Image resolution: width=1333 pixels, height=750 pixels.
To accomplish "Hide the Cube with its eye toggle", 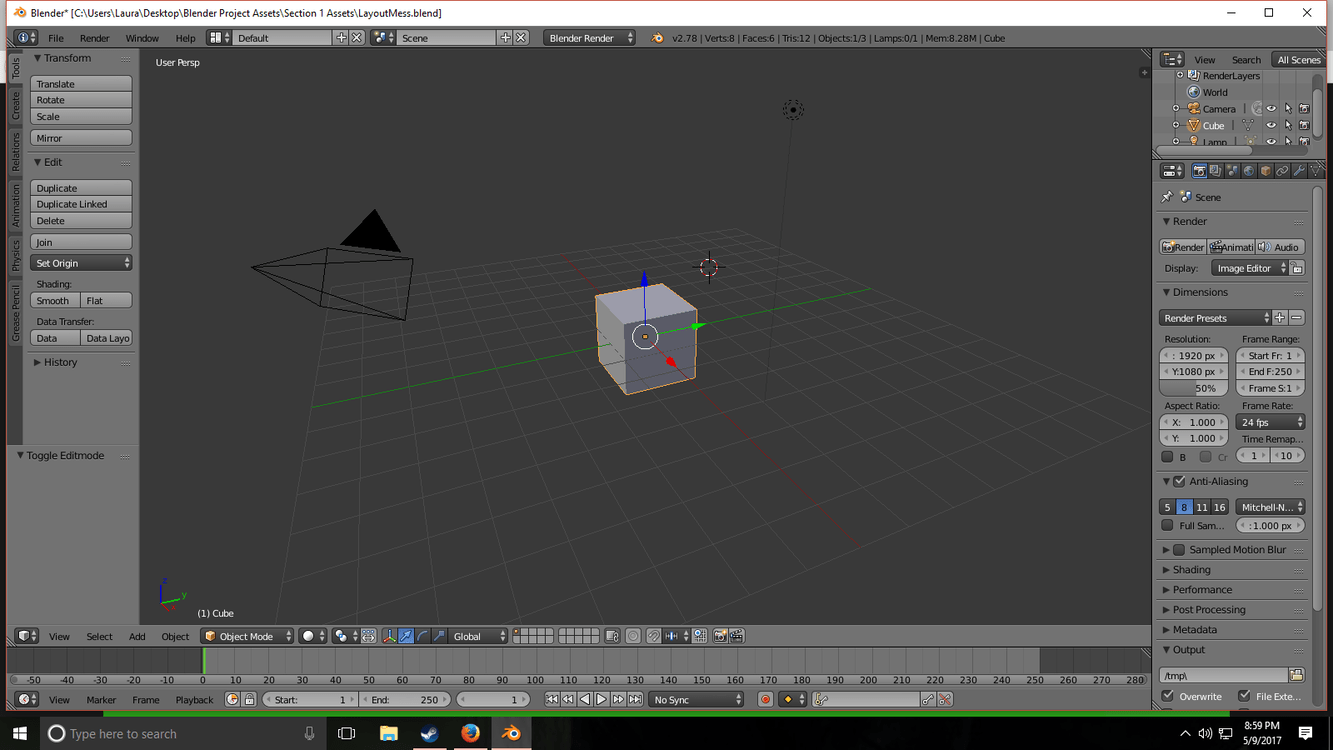I will (1272, 125).
